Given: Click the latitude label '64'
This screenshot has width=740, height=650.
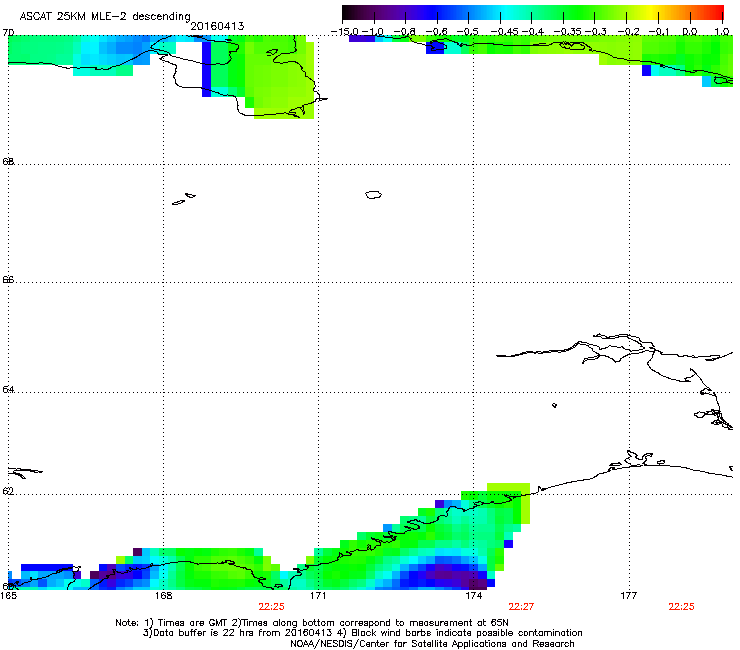Looking at the screenshot, I should coord(8,389).
